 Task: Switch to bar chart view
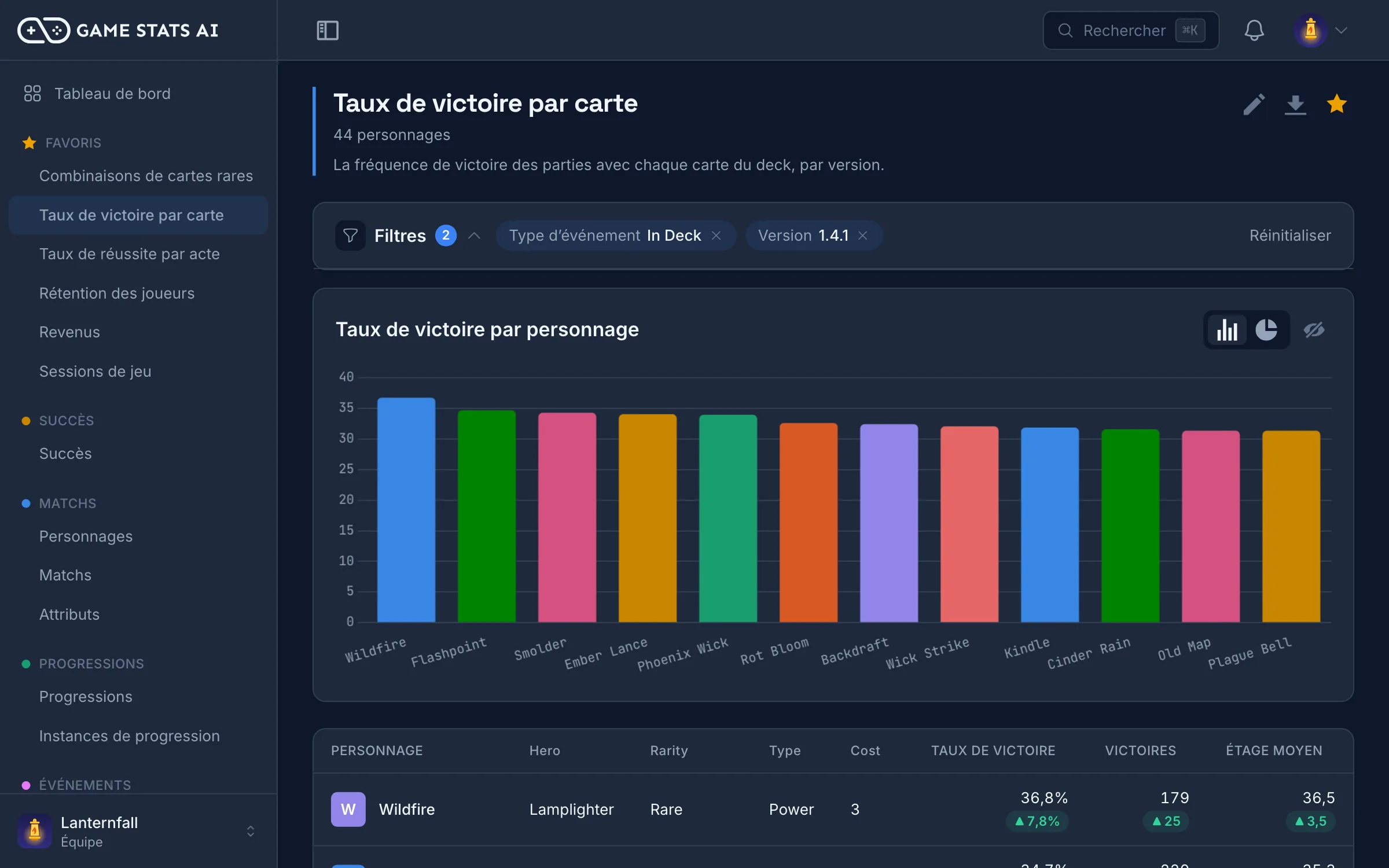1227,330
